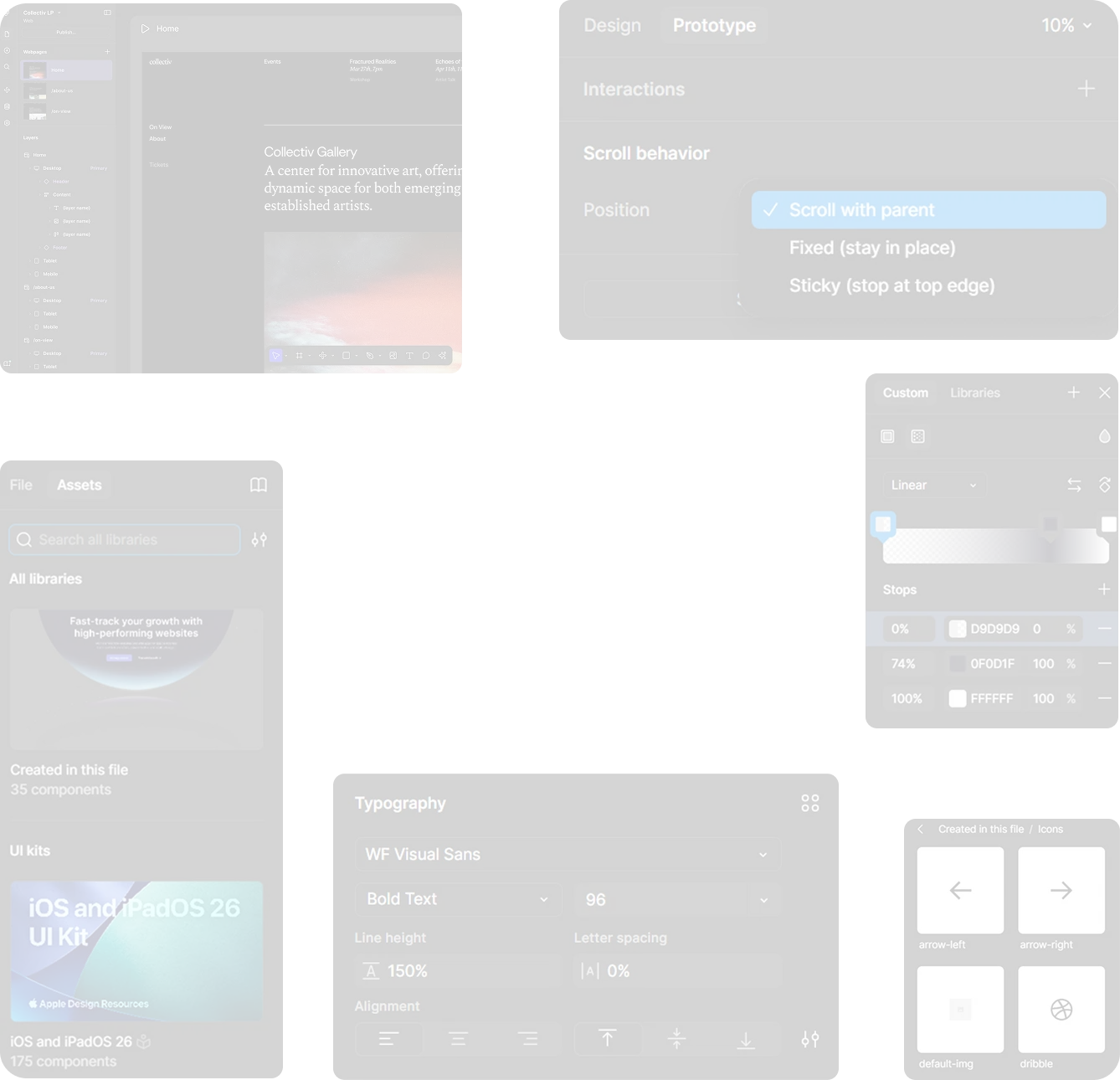Switch to the Libraries color tab
1120x1080 pixels.
coord(975,393)
